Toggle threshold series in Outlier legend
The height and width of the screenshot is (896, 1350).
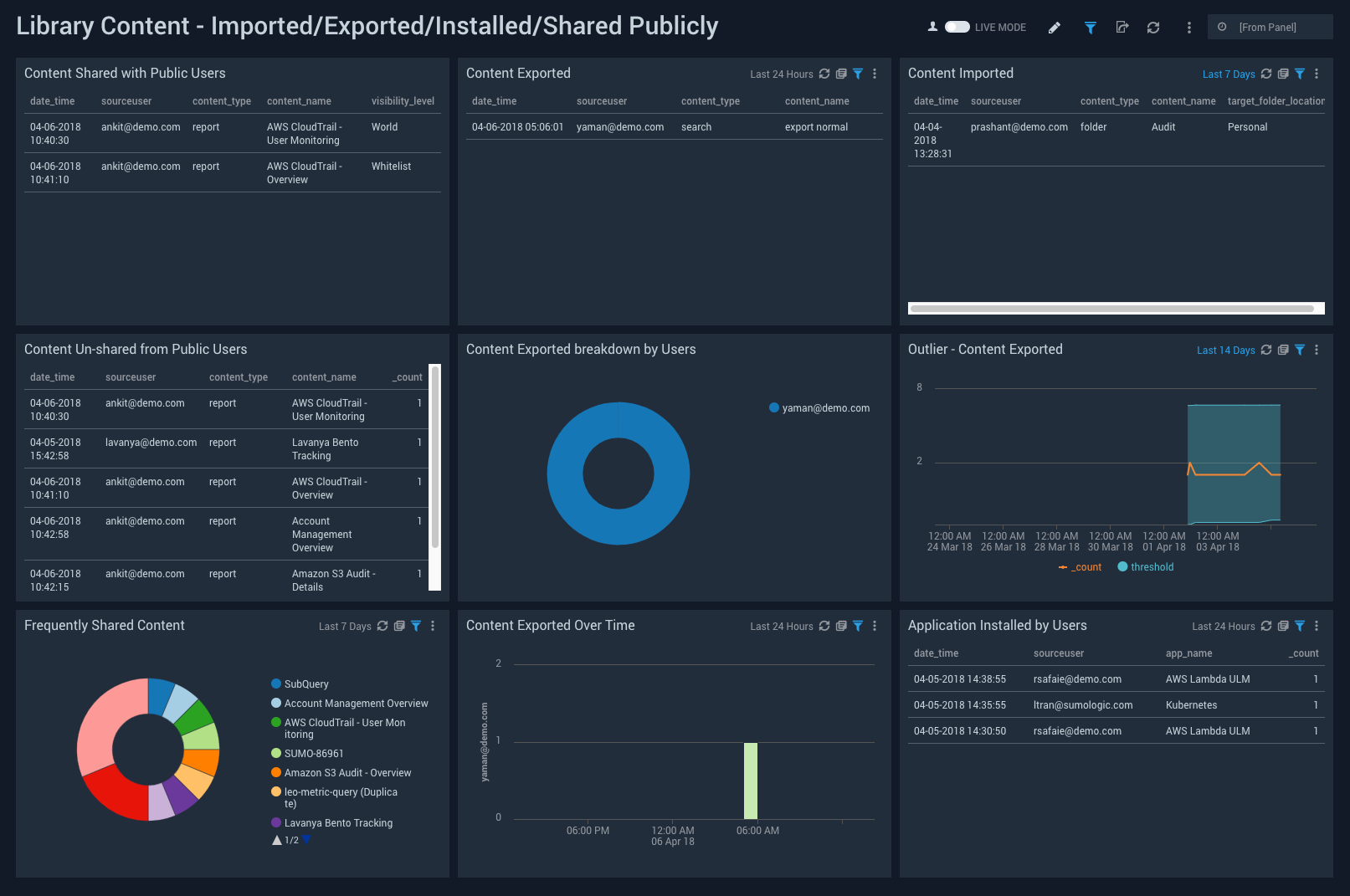click(1145, 567)
